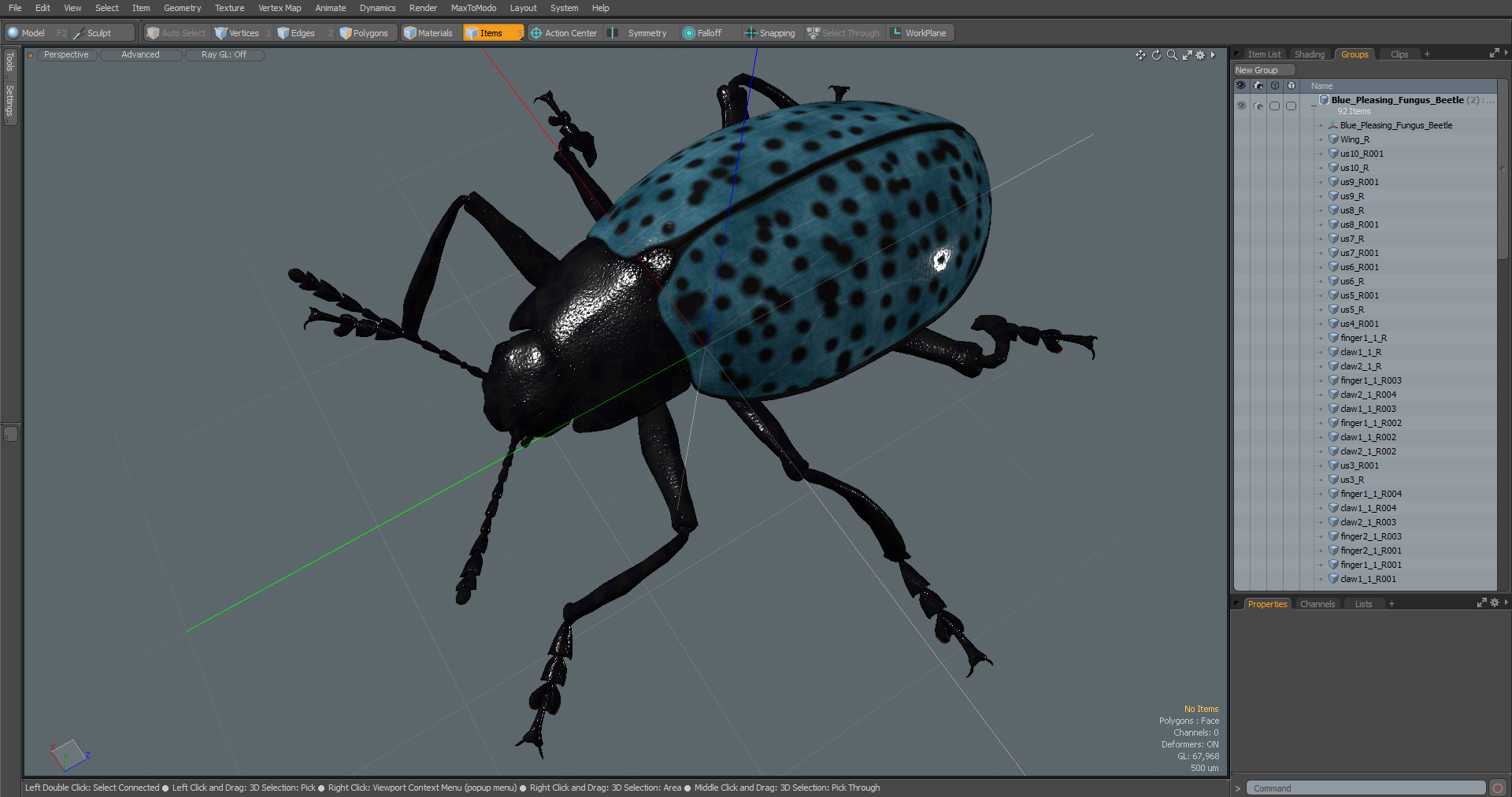Open the Render menu
This screenshot has width=1512, height=797.
pos(423,8)
